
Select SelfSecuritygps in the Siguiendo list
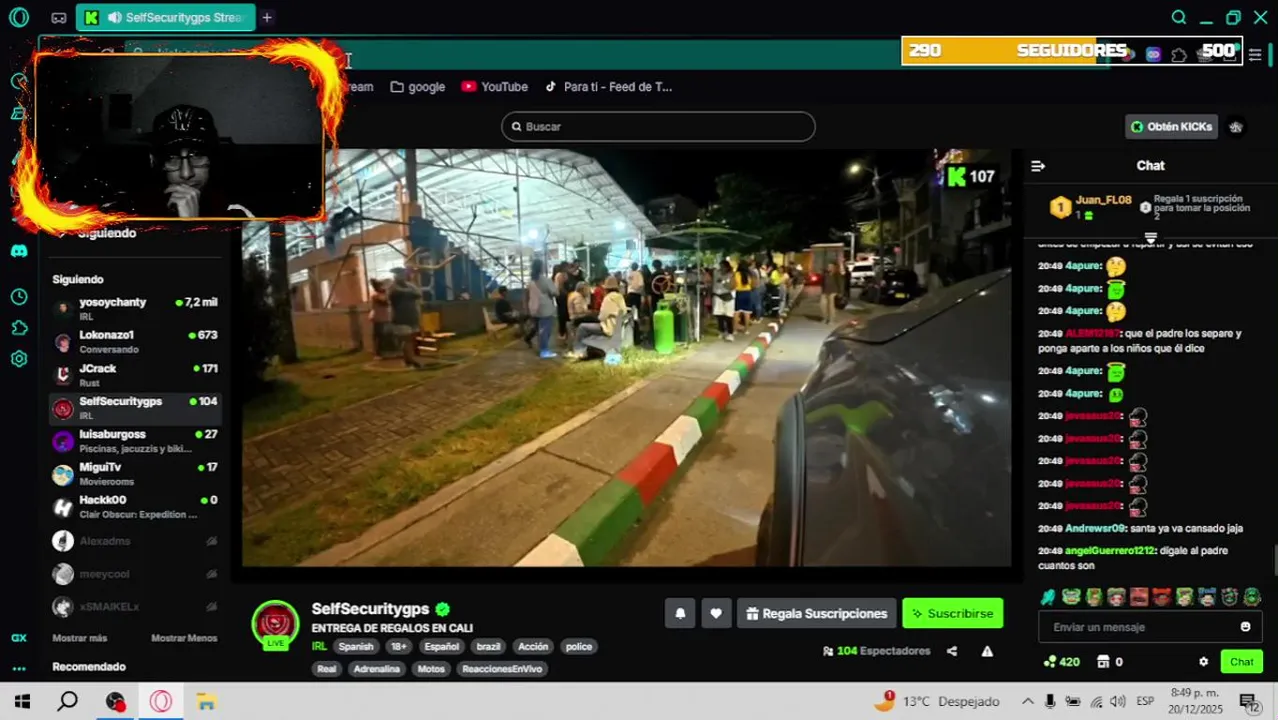[135, 407]
